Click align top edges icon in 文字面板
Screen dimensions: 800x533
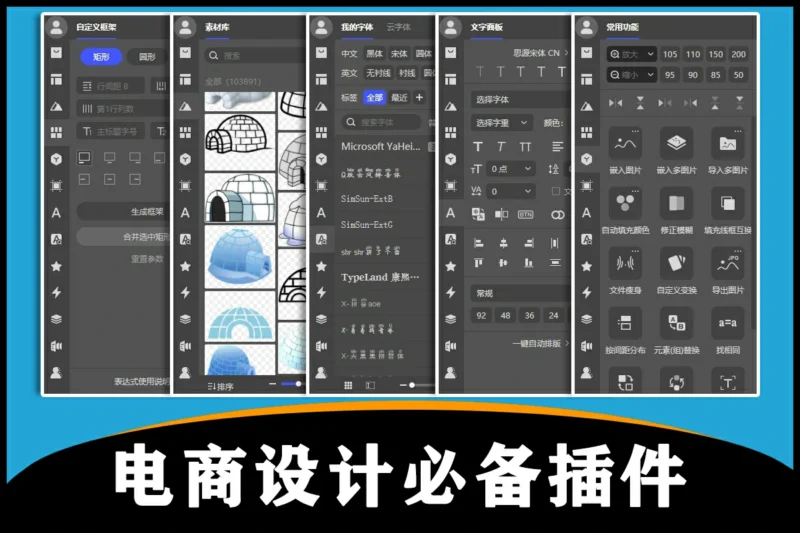pos(479,263)
